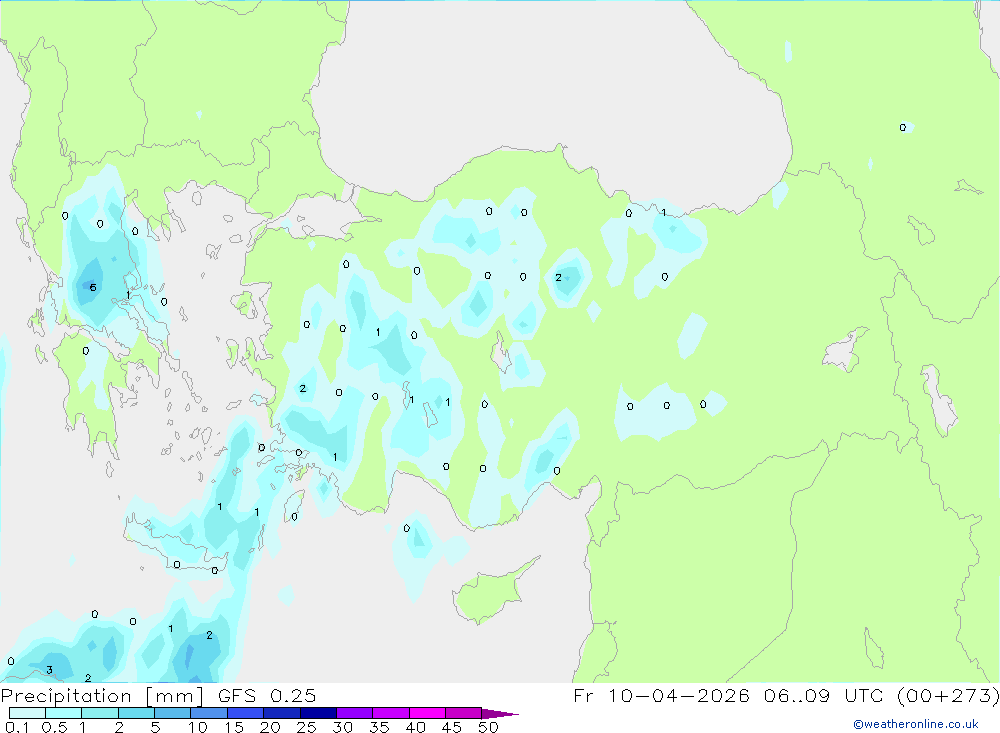The image size is (1000, 733).
Task: Click the 20–25 mm legend color swatch
Action: click(x=282, y=713)
